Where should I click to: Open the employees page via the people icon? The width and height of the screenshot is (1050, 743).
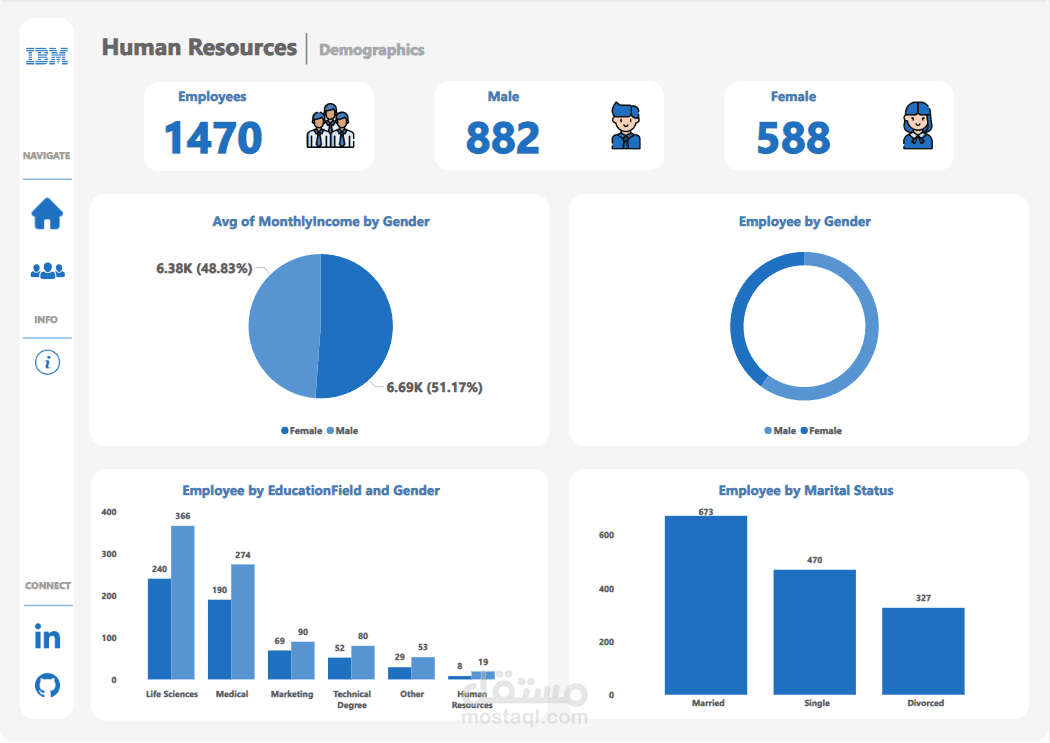[46, 269]
